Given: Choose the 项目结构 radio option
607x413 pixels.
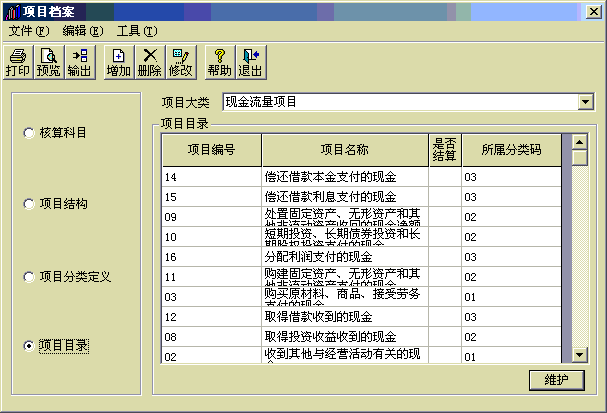Looking at the screenshot, I should coord(29,203).
